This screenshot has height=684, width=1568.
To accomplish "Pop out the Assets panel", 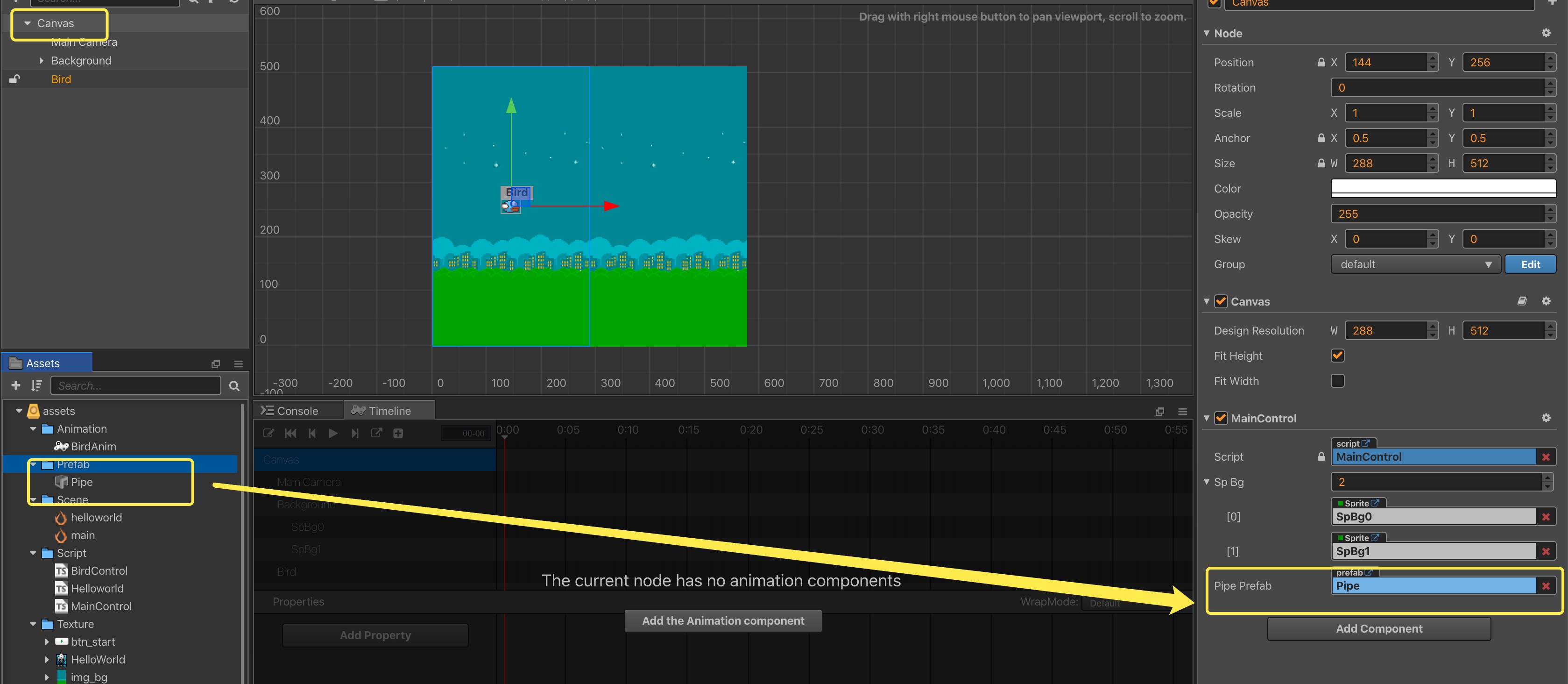I will 215,363.
